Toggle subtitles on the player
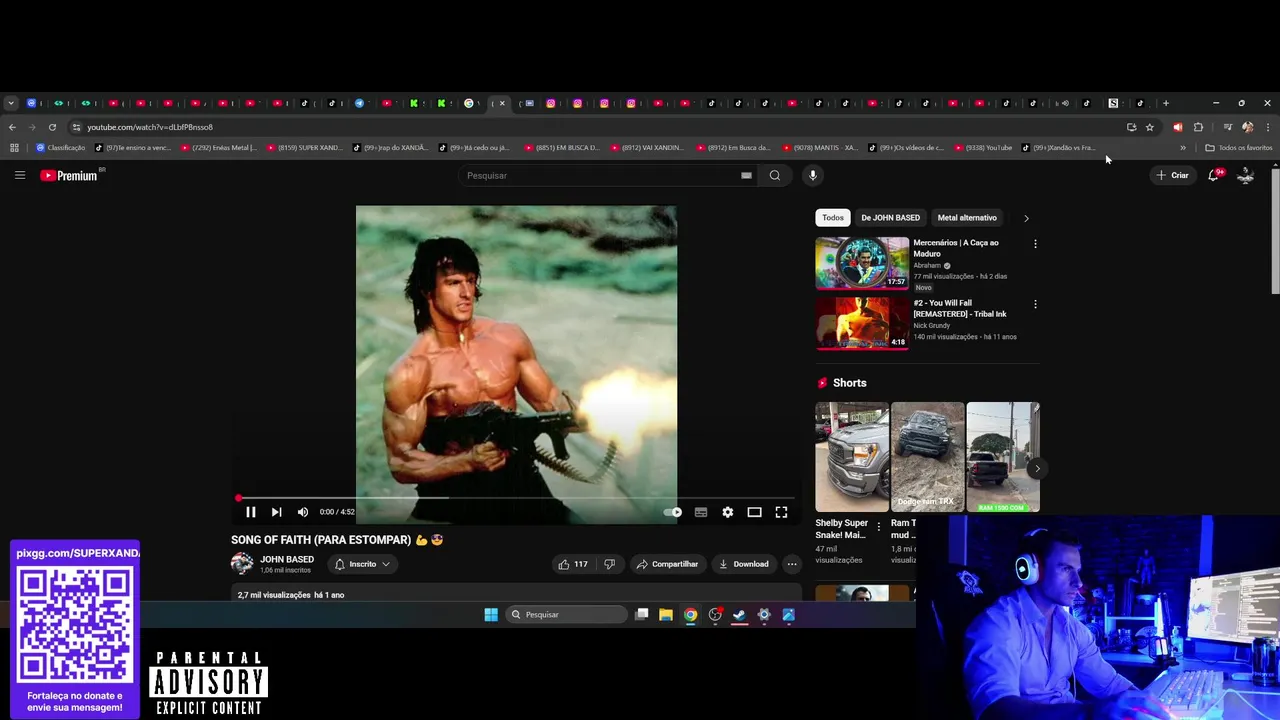 point(701,512)
